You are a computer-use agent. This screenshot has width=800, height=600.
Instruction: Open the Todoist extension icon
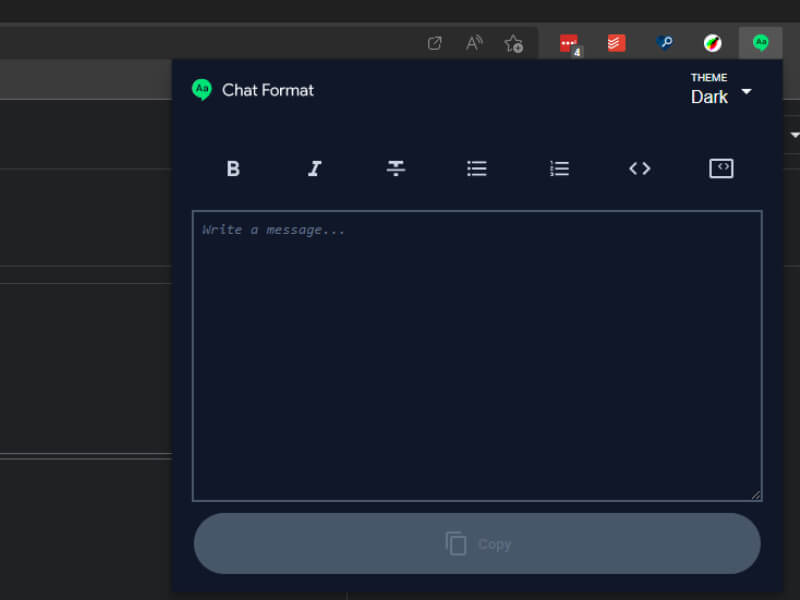click(615, 42)
